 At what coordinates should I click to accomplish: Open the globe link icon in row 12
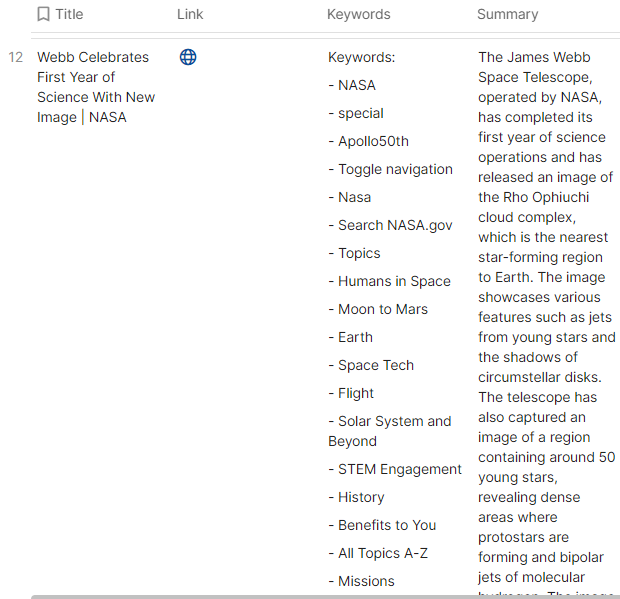[188, 57]
